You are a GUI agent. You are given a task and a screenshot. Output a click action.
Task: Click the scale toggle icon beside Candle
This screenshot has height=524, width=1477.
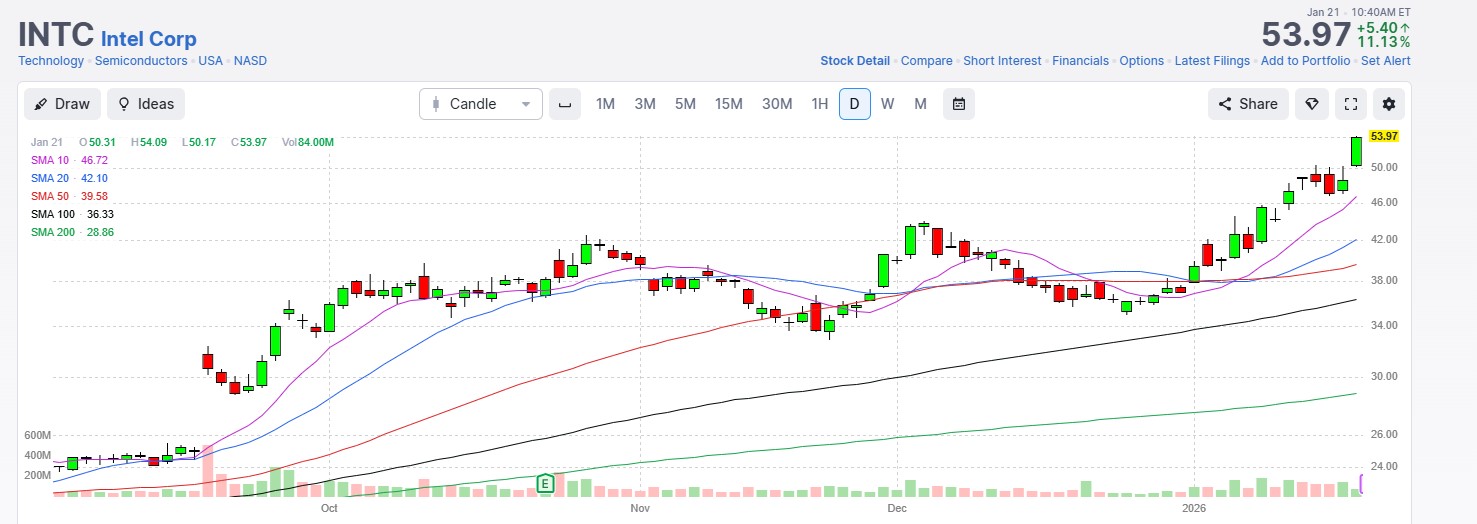pyautogui.click(x=565, y=104)
